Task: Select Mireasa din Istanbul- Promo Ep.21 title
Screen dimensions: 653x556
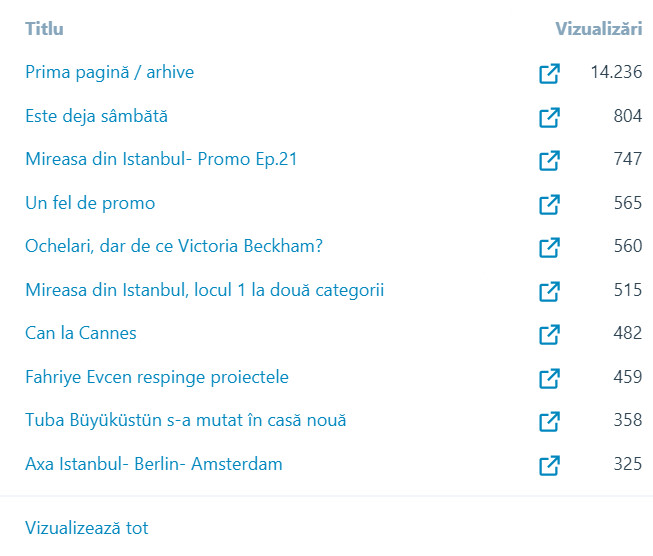Action: point(161,159)
